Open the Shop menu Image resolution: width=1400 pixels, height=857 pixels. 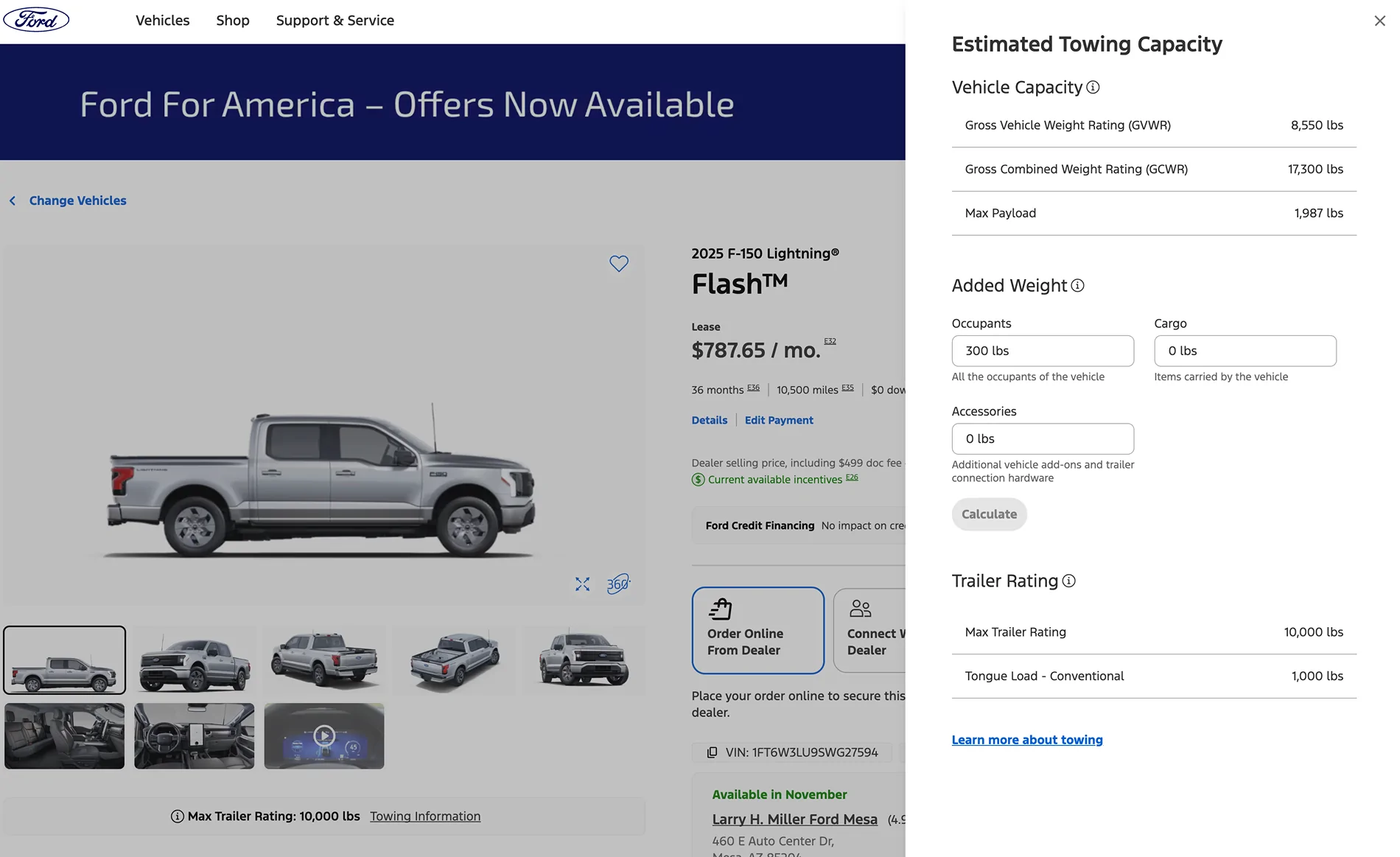pyautogui.click(x=233, y=21)
